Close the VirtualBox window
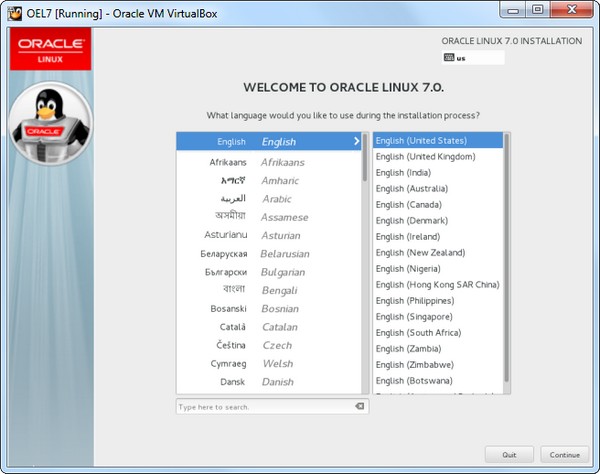600x474 pixels. coord(573,11)
